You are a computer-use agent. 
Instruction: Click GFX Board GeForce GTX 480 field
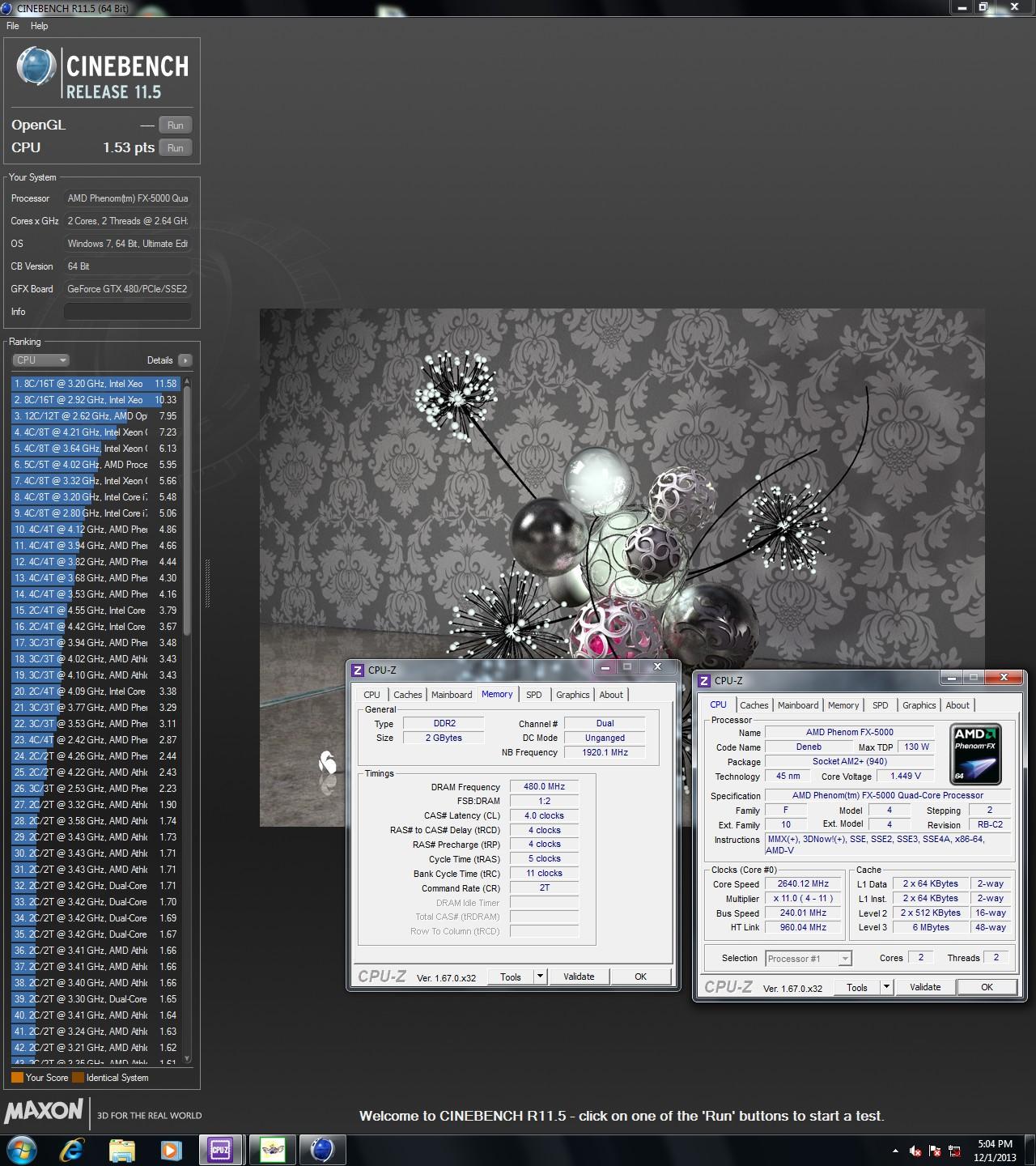point(128,289)
